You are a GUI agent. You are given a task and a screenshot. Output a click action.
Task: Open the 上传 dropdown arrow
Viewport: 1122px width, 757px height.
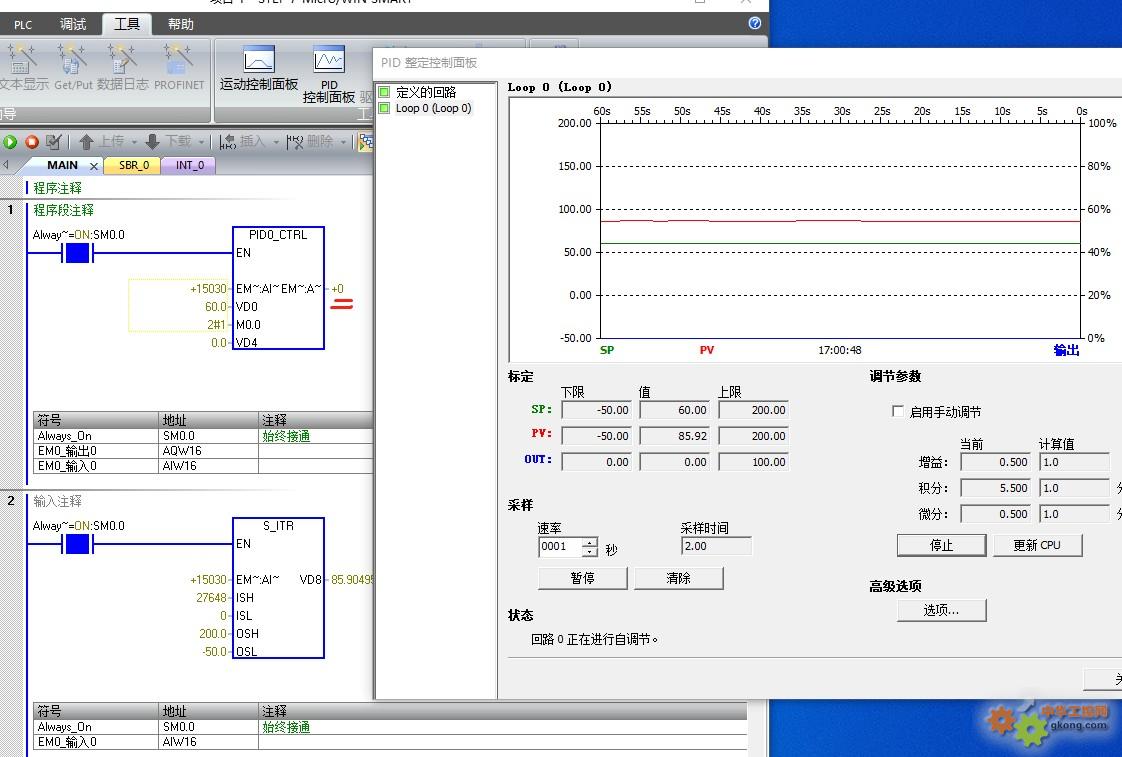[x=134, y=142]
